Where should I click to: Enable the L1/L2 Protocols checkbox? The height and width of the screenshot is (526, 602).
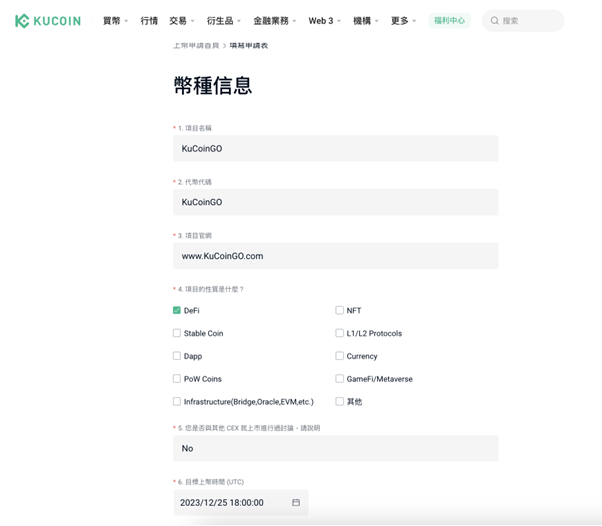point(339,333)
